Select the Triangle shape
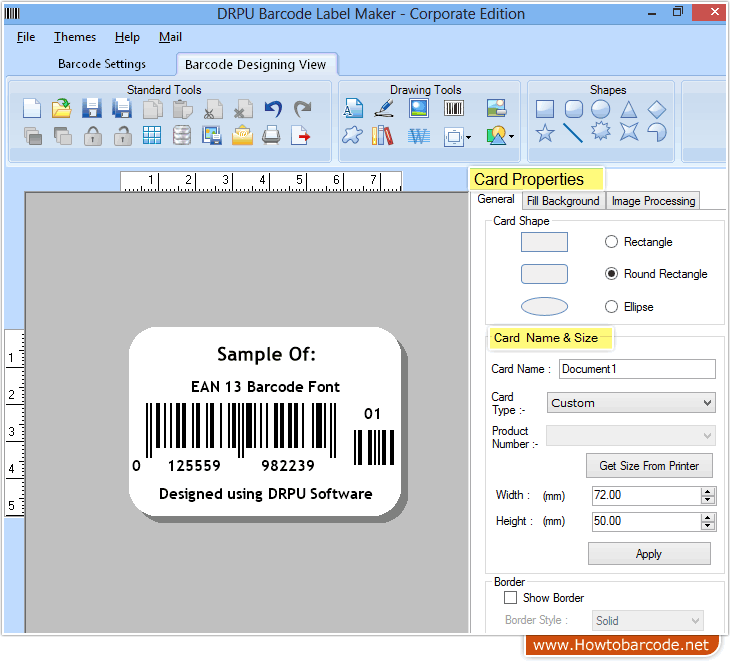This screenshot has width=730, height=662. tap(629, 109)
